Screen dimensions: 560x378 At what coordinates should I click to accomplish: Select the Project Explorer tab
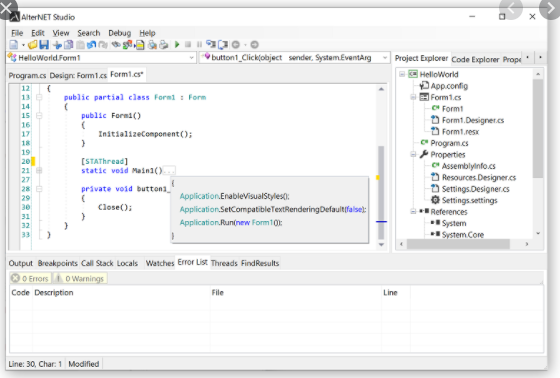click(421, 58)
